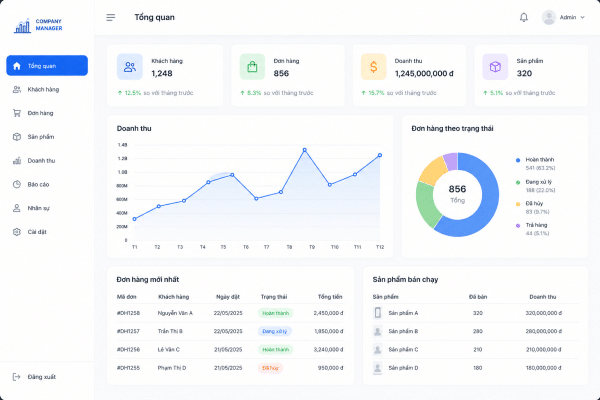Click 320,000,000 đ revenue cell
The height and width of the screenshot is (400, 600).
(x=543, y=313)
